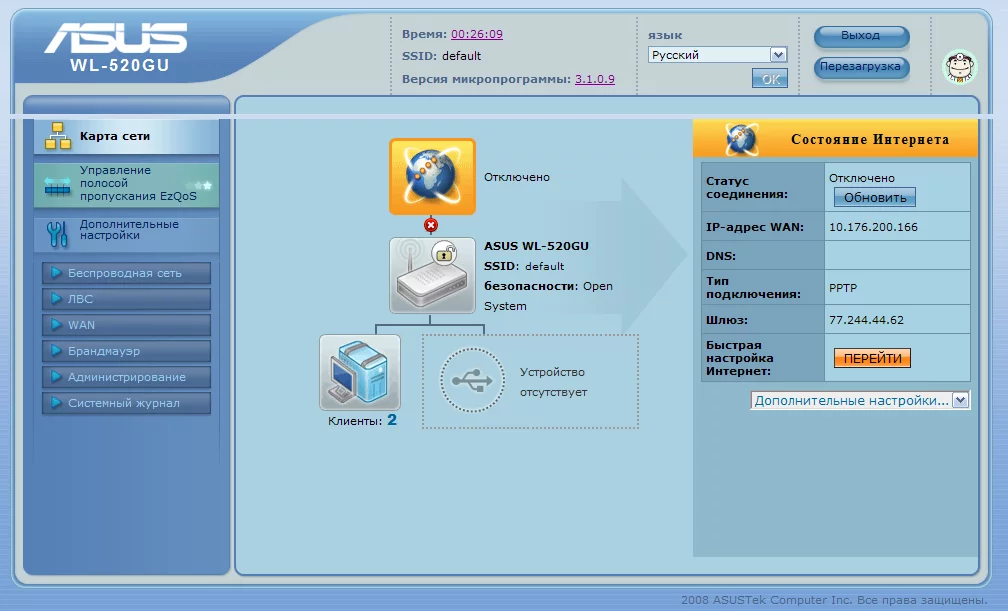Click the globe icon in Internet status header

coord(741,139)
